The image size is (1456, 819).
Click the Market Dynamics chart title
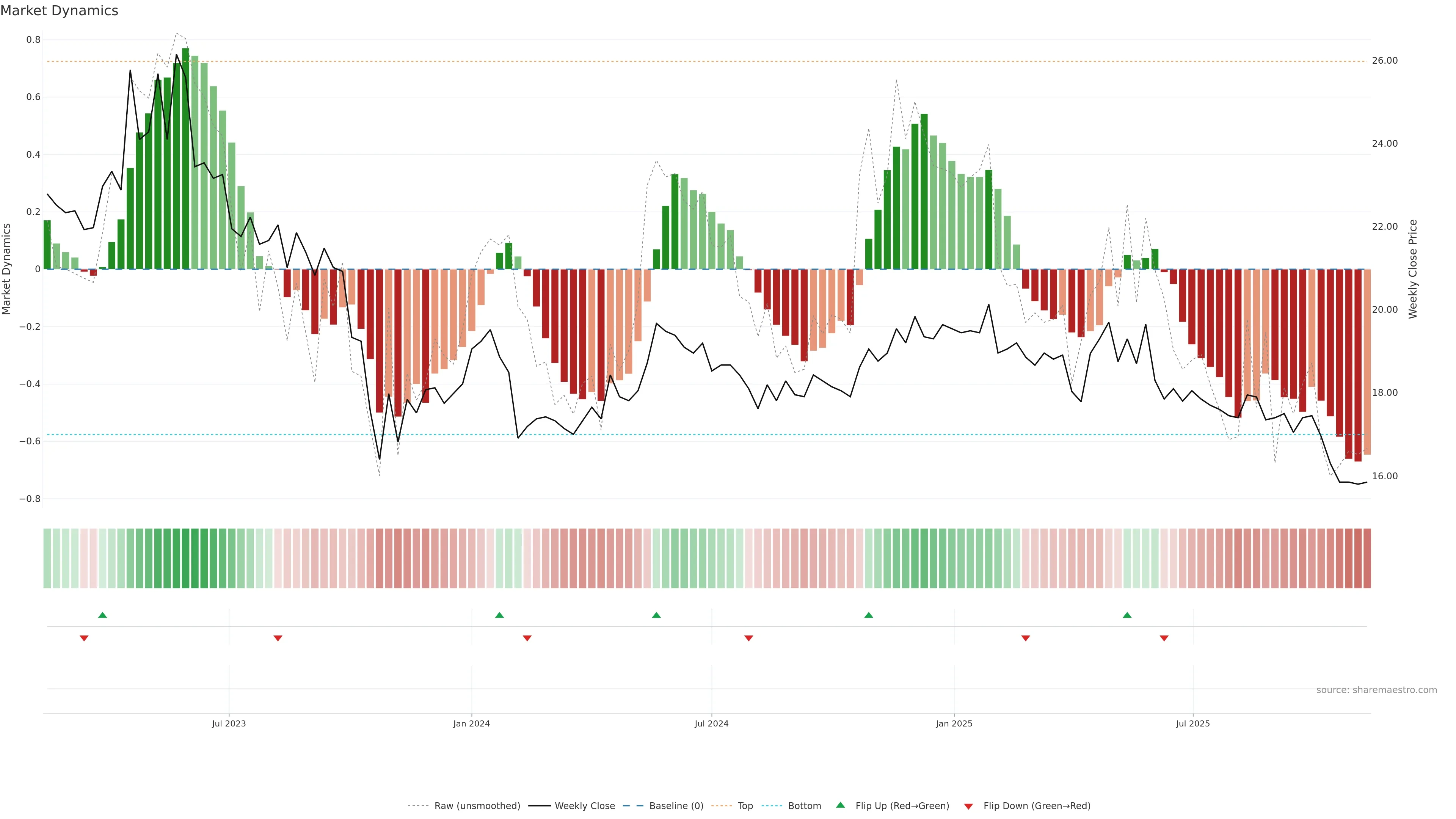(60, 11)
